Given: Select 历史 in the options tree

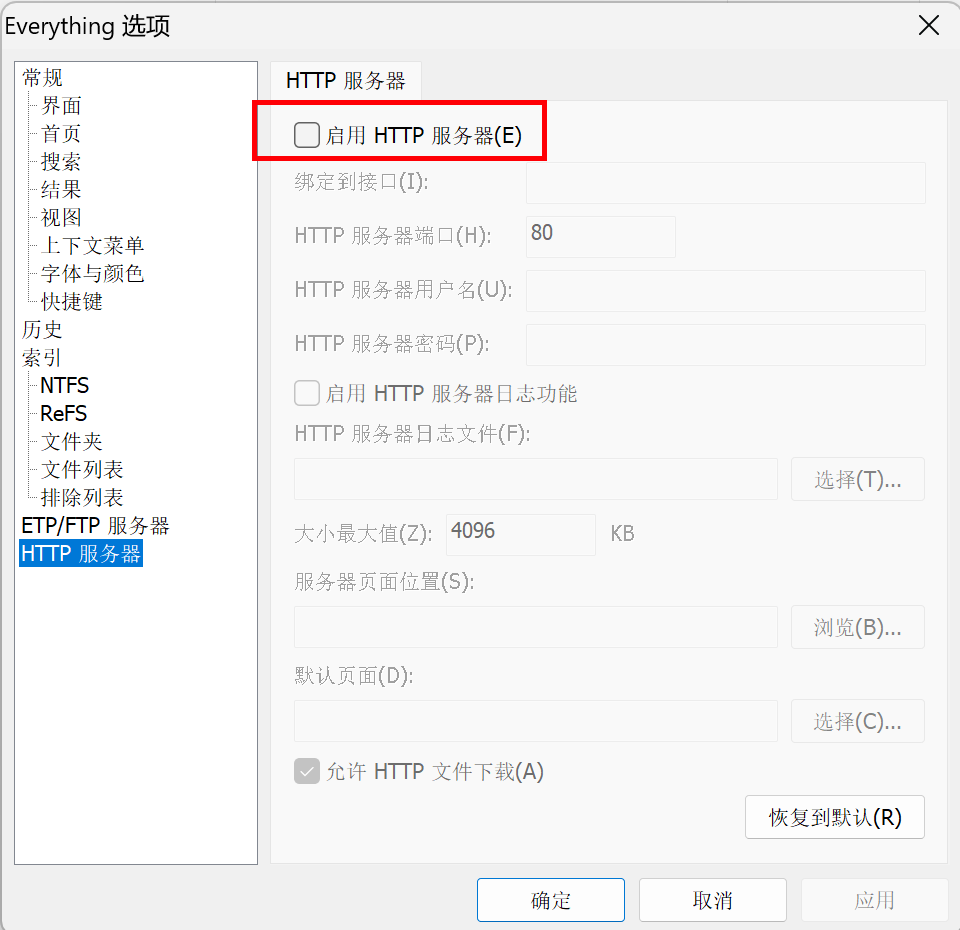Looking at the screenshot, I should tap(42, 330).
